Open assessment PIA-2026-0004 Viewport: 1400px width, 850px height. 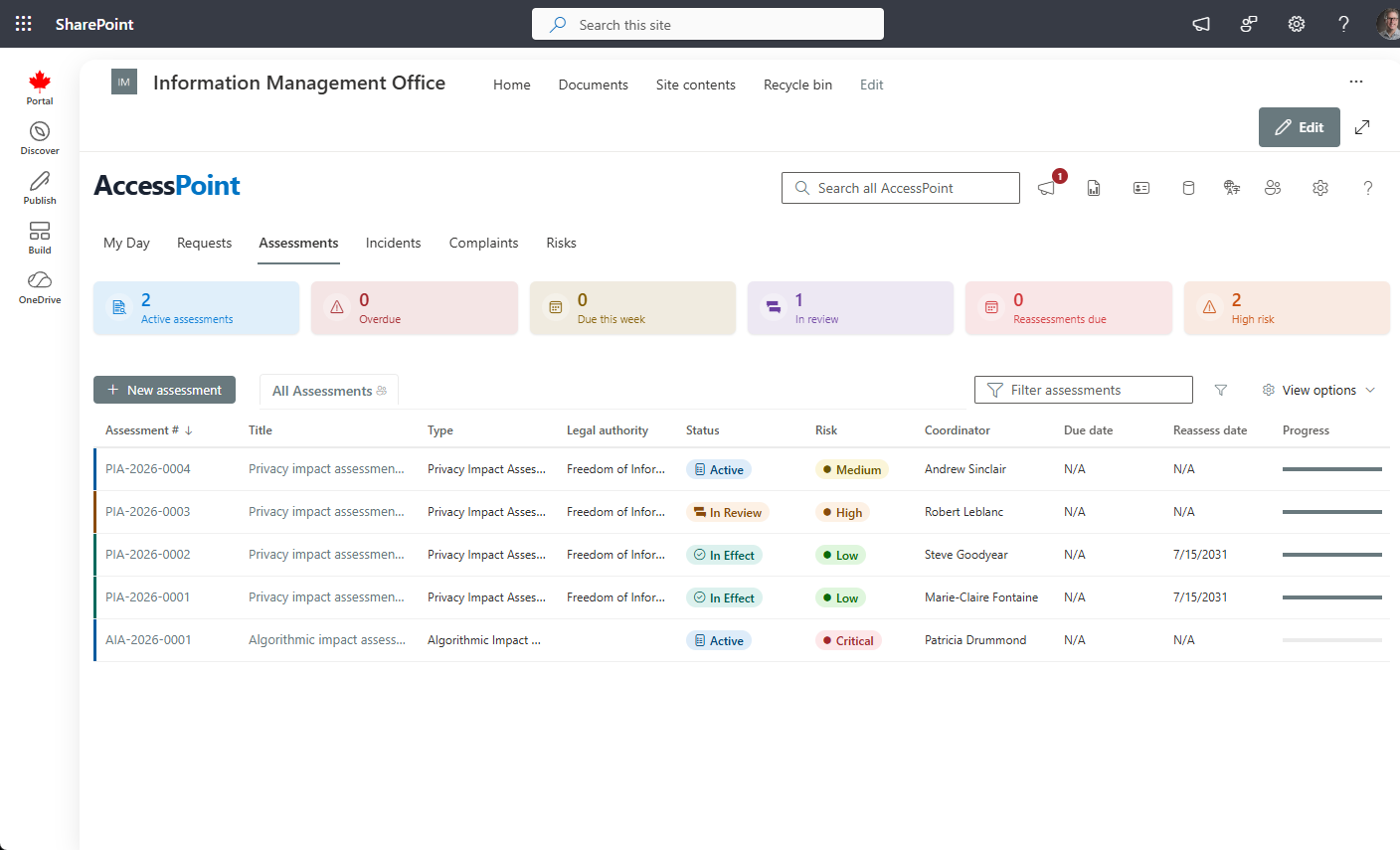(x=148, y=469)
